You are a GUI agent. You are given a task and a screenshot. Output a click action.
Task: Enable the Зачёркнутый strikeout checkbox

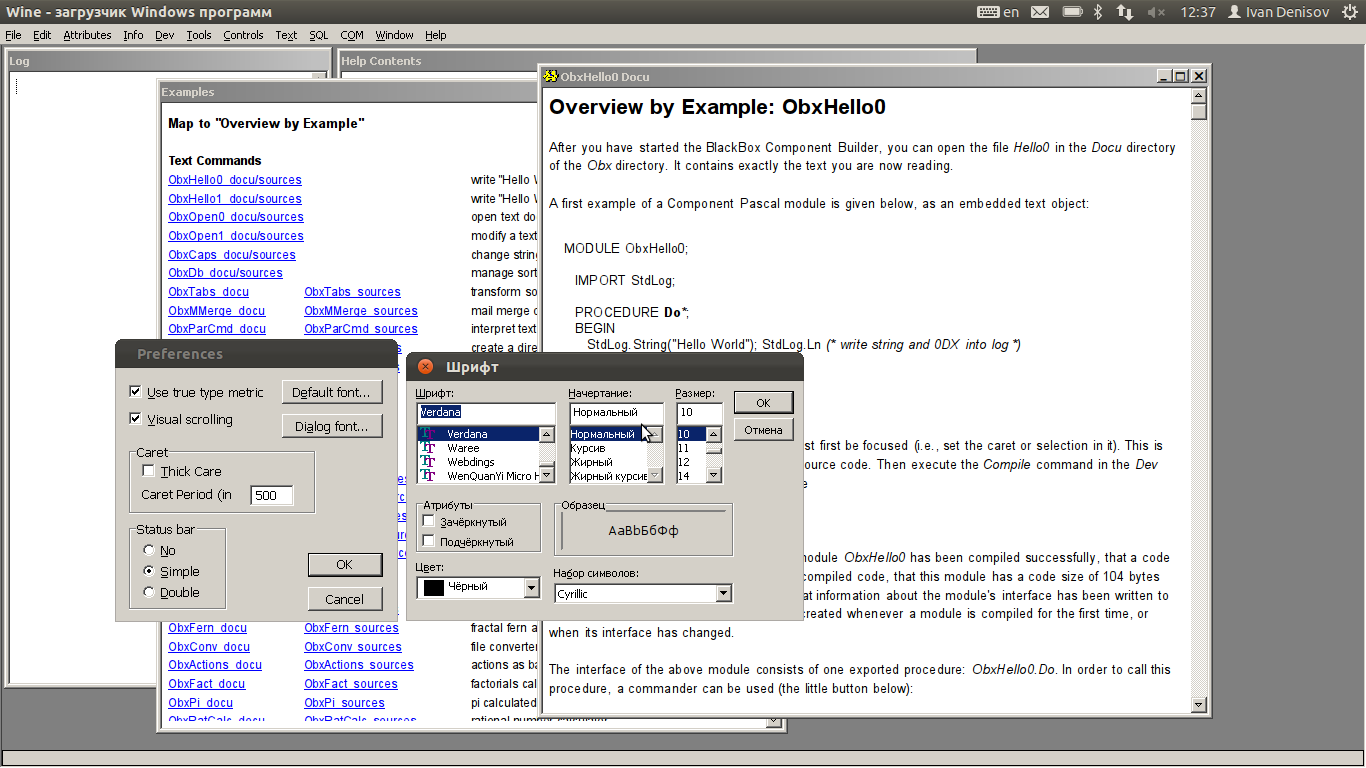click(x=429, y=522)
